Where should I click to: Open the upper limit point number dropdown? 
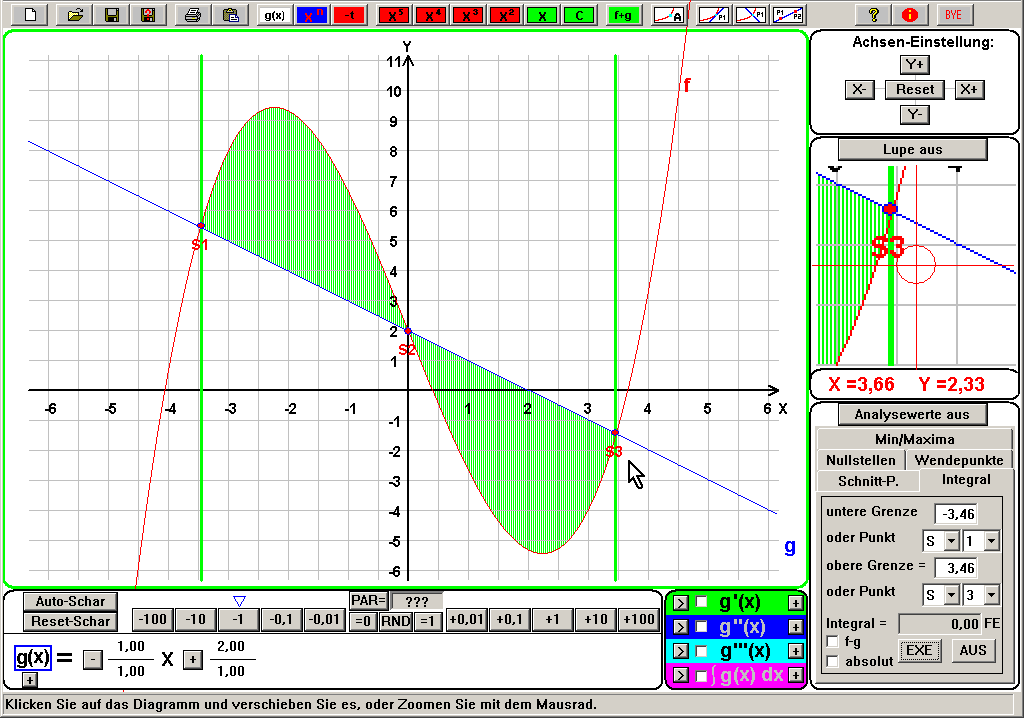click(991, 595)
